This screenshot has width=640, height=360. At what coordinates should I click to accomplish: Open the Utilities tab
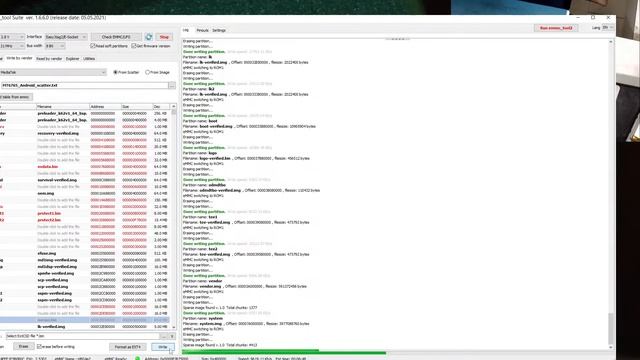pyautogui.click(x=89, y=59)
